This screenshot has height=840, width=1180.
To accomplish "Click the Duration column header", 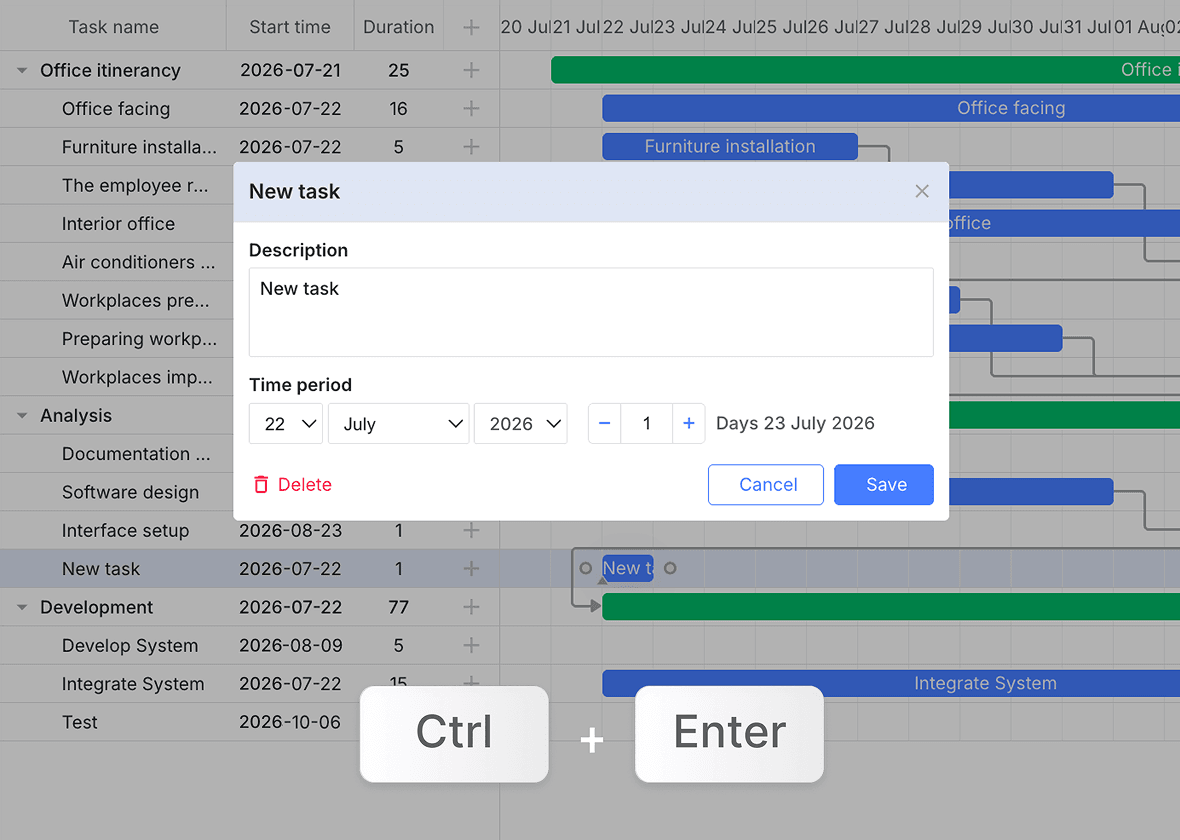I will tap(398, 27).
